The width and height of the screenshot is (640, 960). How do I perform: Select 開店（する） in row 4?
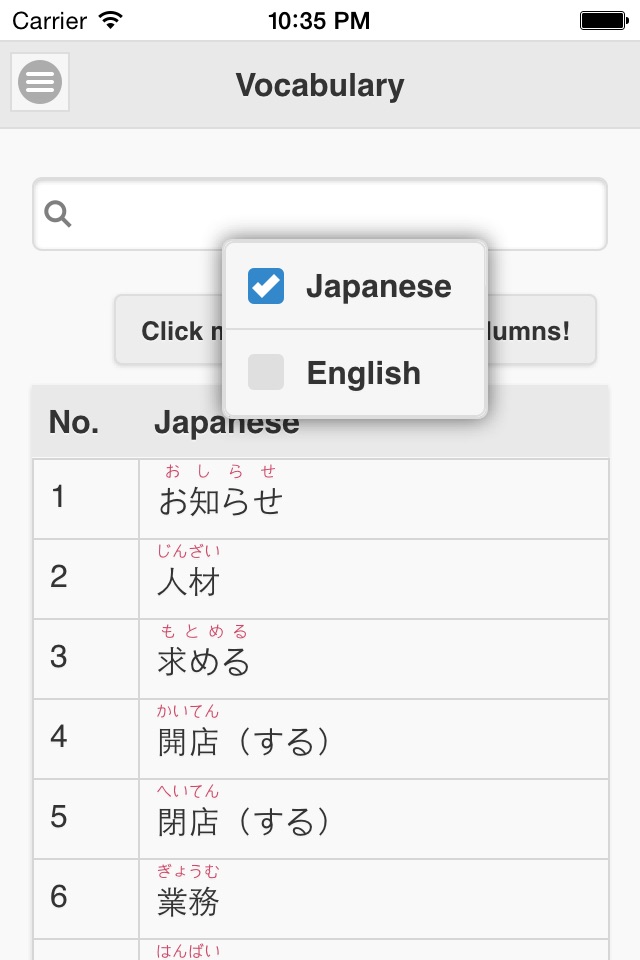click(x=244, y=741)
